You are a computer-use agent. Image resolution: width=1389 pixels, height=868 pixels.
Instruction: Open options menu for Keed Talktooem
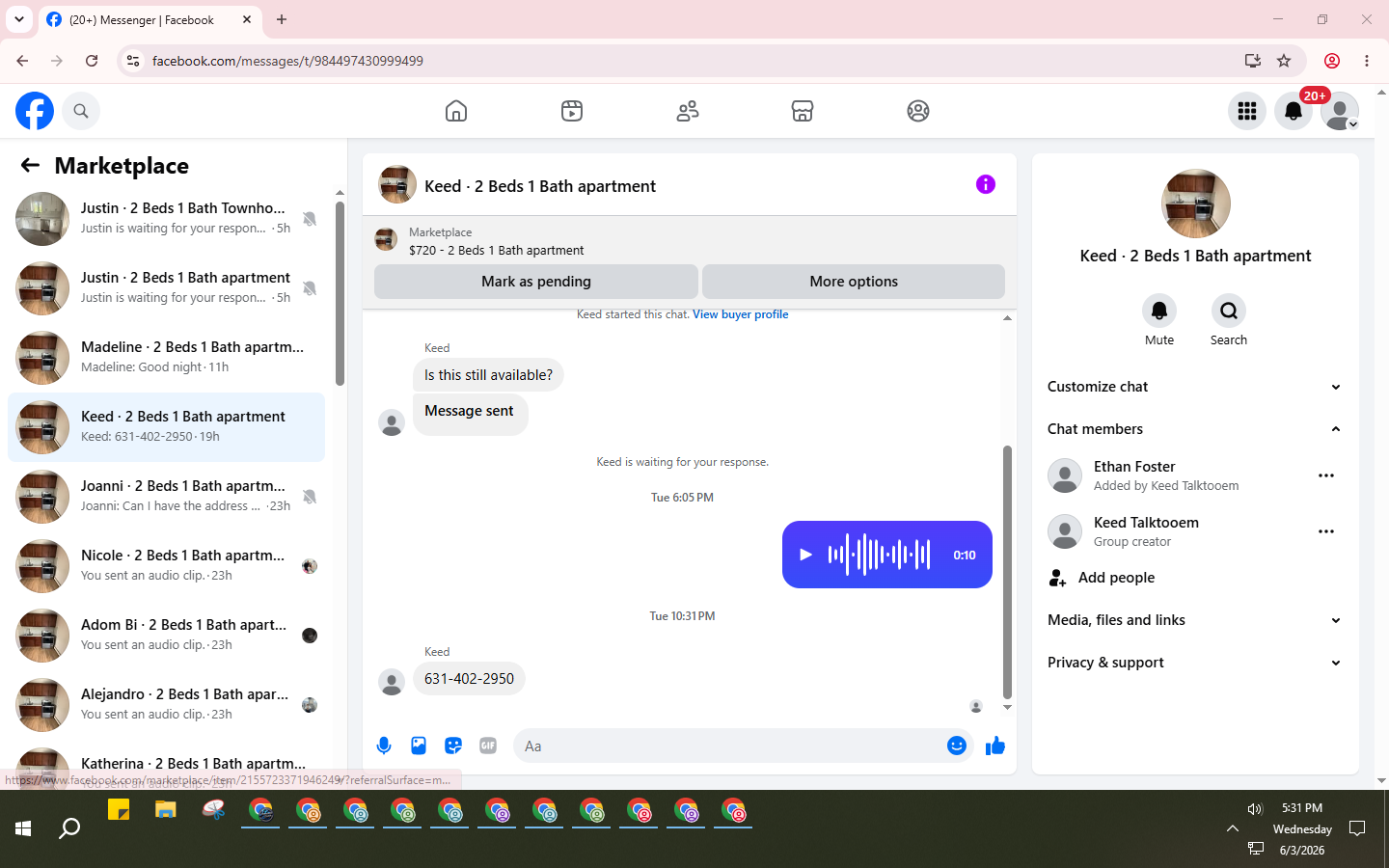(1326, 531)
